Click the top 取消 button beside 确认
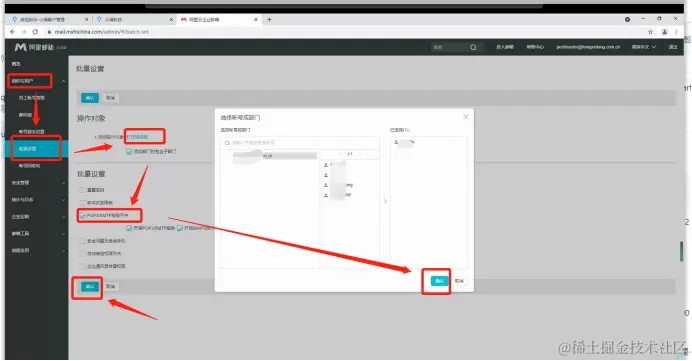Viewport: 692px width, 361px height. pyautogui.click(x=110, y=98)
